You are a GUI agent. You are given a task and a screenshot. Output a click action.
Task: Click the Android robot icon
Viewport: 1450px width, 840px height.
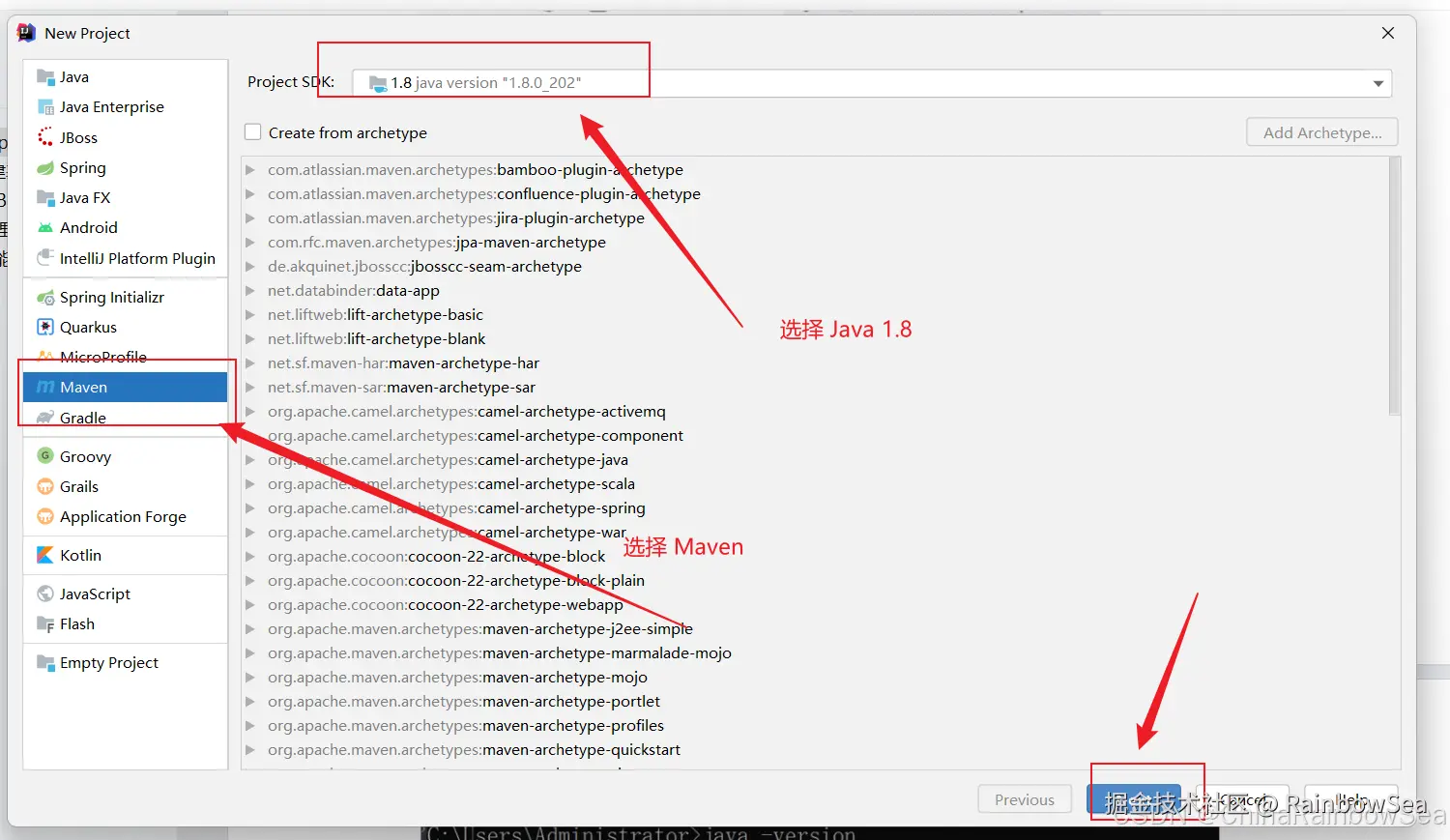(45, 228)
